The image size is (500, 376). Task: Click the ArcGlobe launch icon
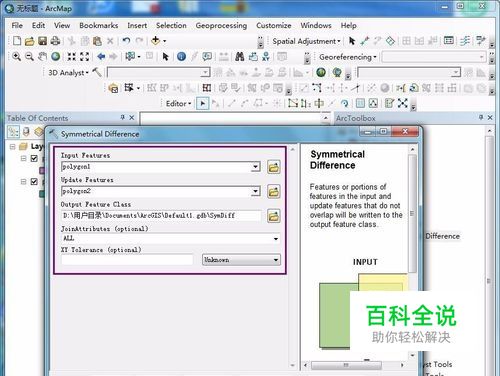337,72
